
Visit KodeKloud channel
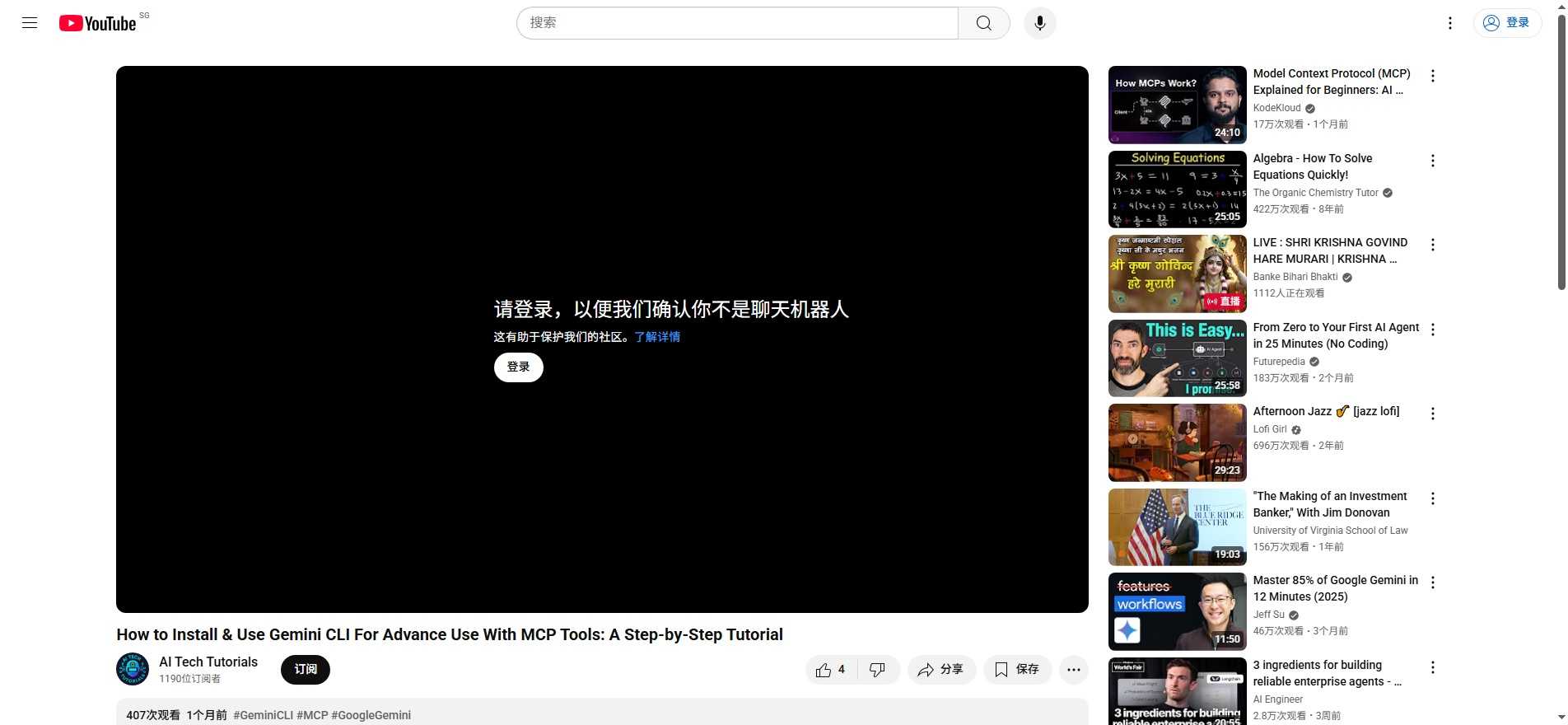pyautogui.click(x=1277, y=108)
